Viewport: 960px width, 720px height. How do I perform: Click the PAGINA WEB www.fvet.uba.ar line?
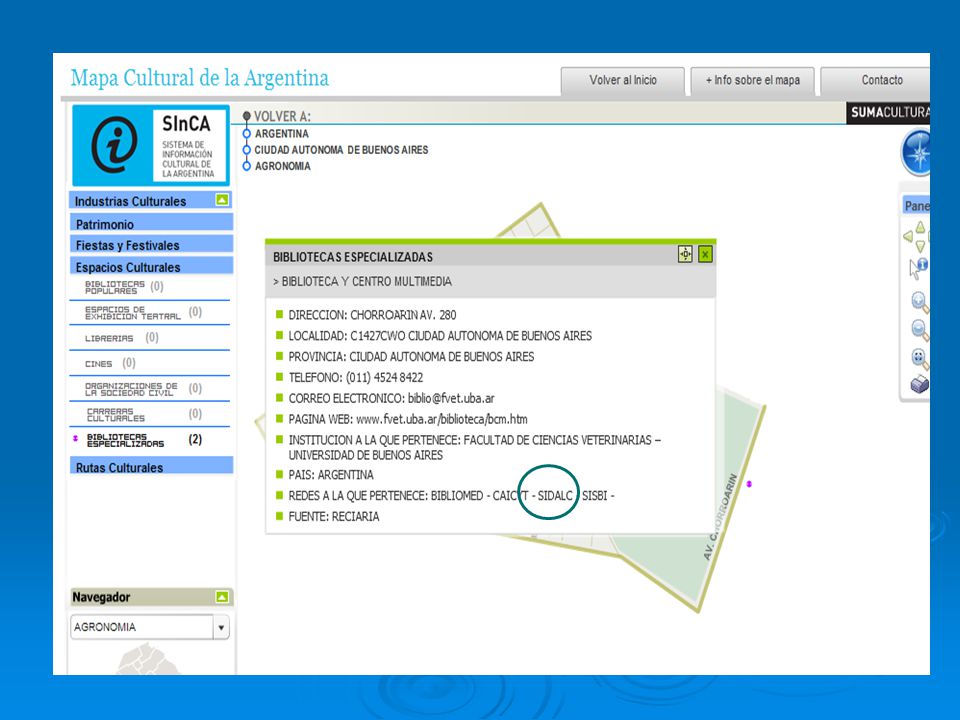pyautogui.click(x=408, y=419)
